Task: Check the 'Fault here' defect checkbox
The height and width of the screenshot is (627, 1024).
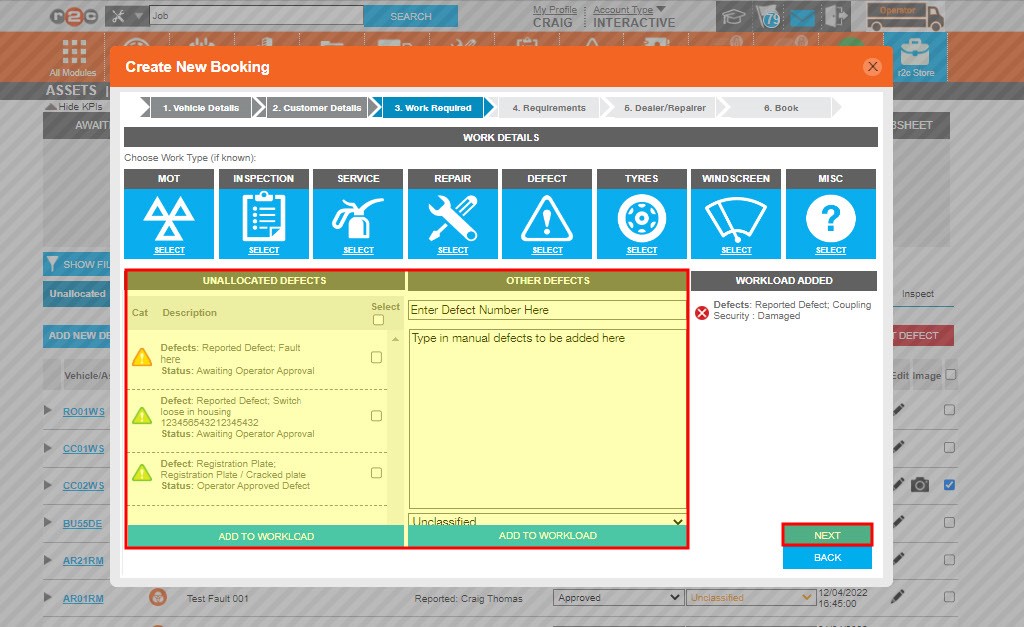Action: click(376, 357)
